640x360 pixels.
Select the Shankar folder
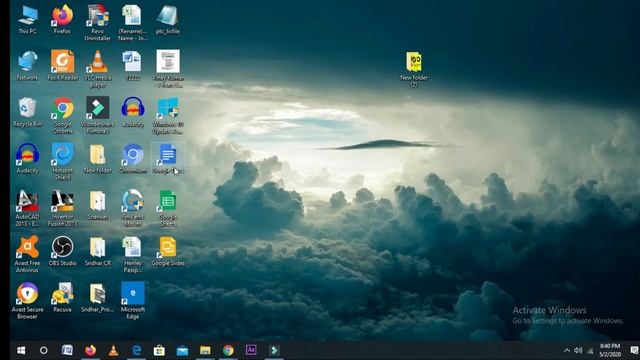[x=98, y=205]
